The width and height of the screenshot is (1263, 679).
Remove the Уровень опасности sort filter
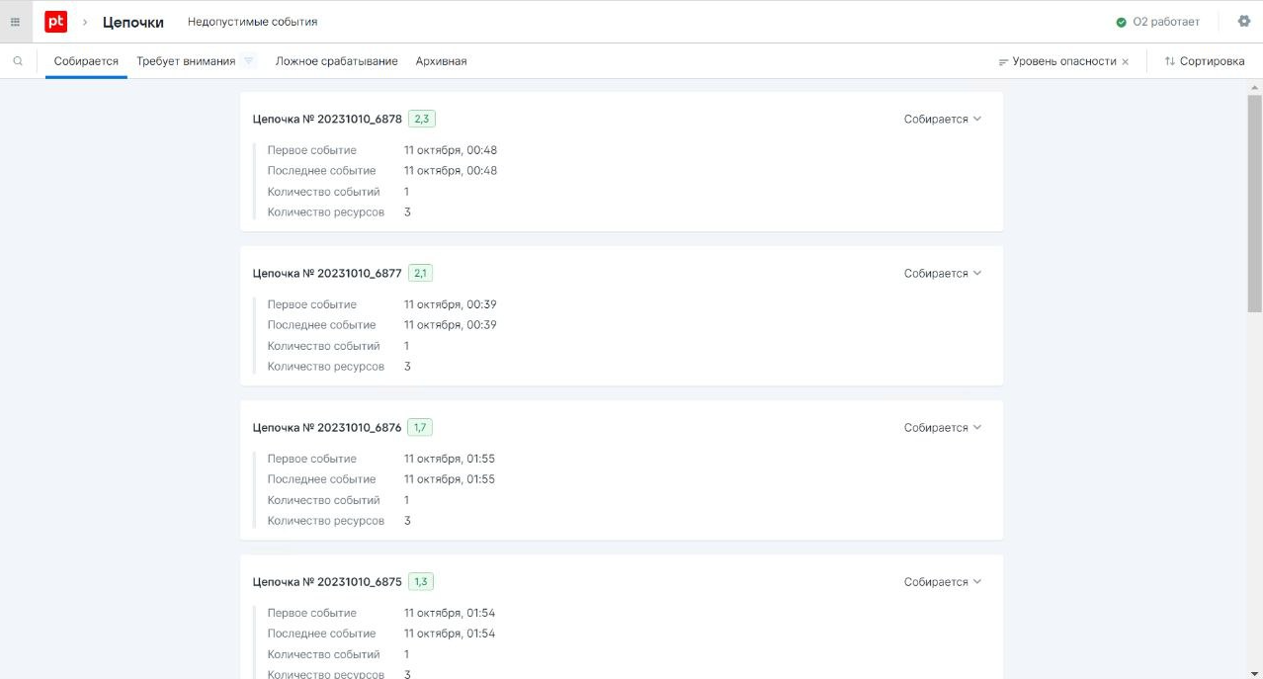tap(1125, 62)
